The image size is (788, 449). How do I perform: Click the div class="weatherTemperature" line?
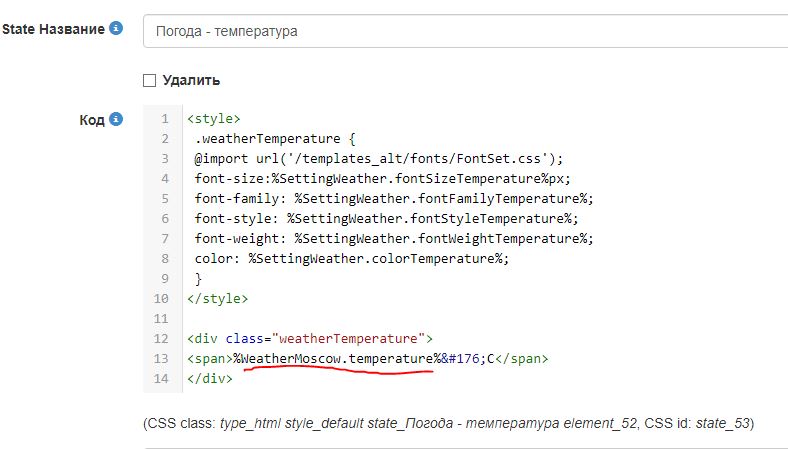pos(309,338)
